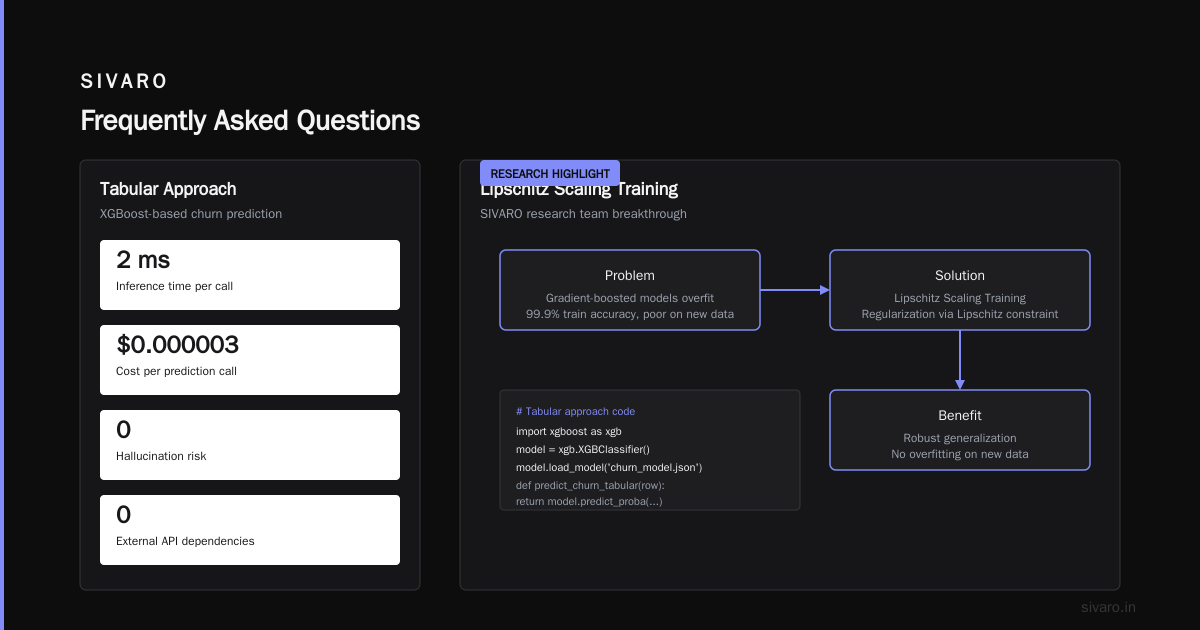Click the xgb.XGBClassifier() code line
The image size is (1200, 630).
pyautogui.click(x=583, y=449)
